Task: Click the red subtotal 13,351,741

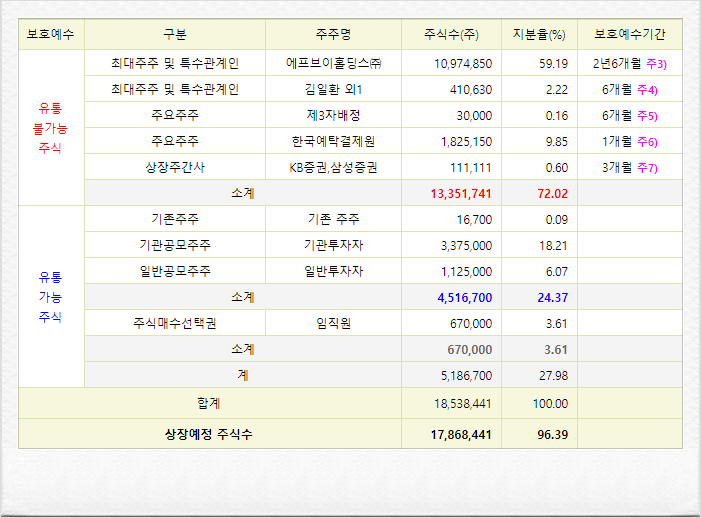Action: [461, 193]
